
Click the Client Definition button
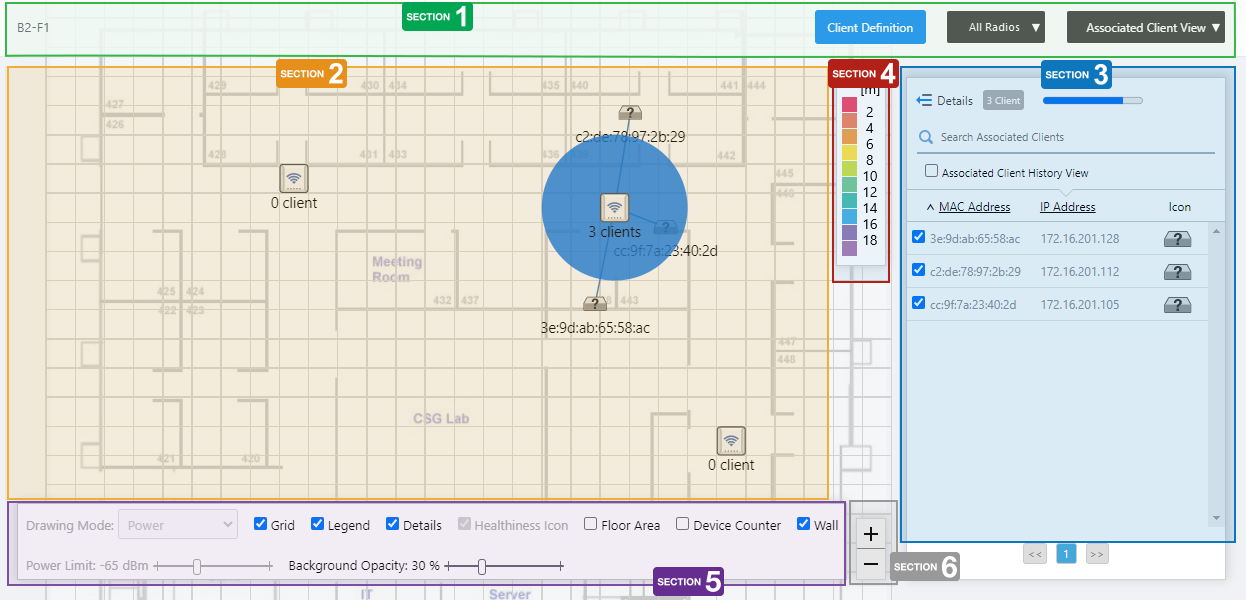click(870, 28)
